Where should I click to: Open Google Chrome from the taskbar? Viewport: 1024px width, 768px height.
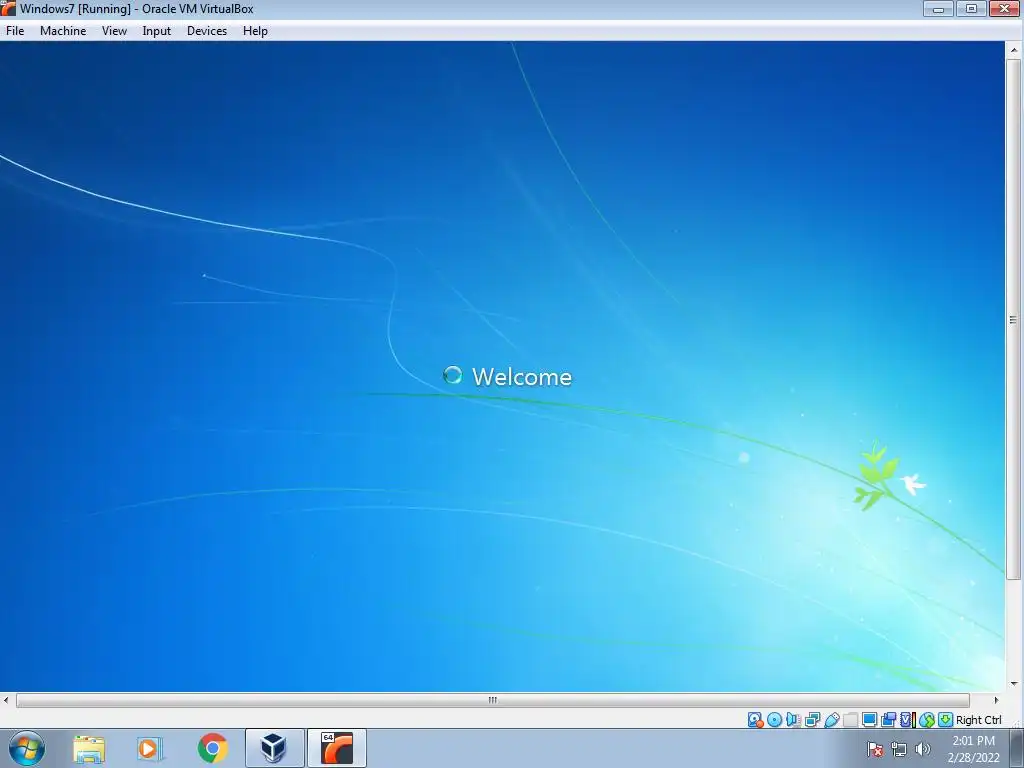click(x=212, y=748)
